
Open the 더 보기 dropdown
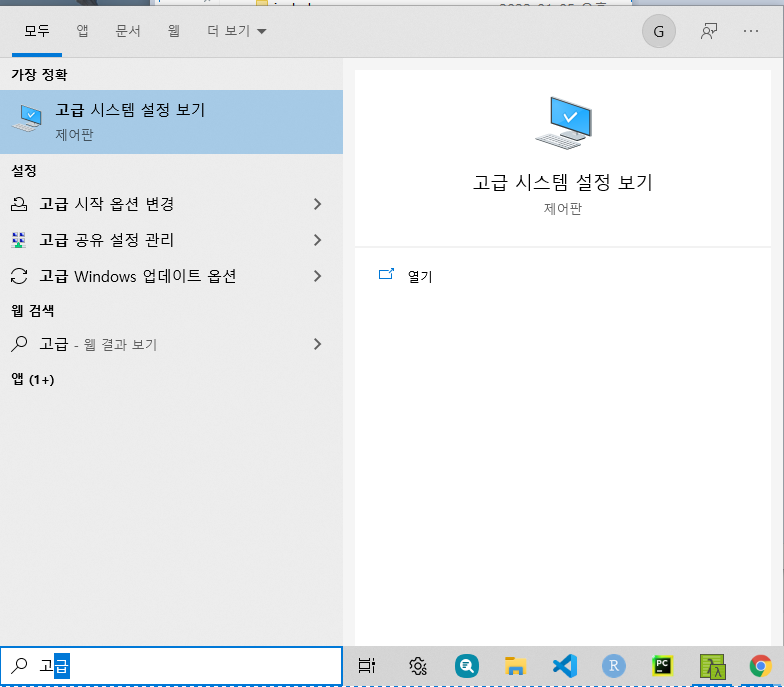click(x=236, y=31)
